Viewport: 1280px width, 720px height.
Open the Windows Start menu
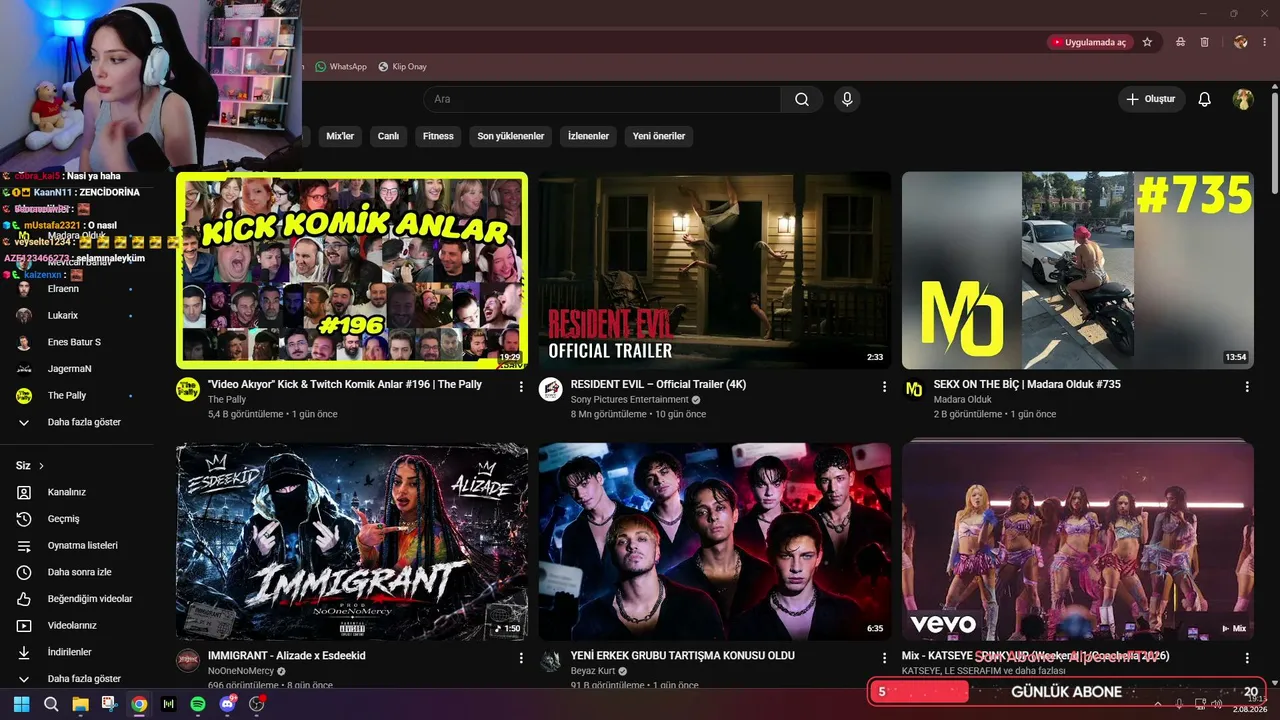coord(21,704)
